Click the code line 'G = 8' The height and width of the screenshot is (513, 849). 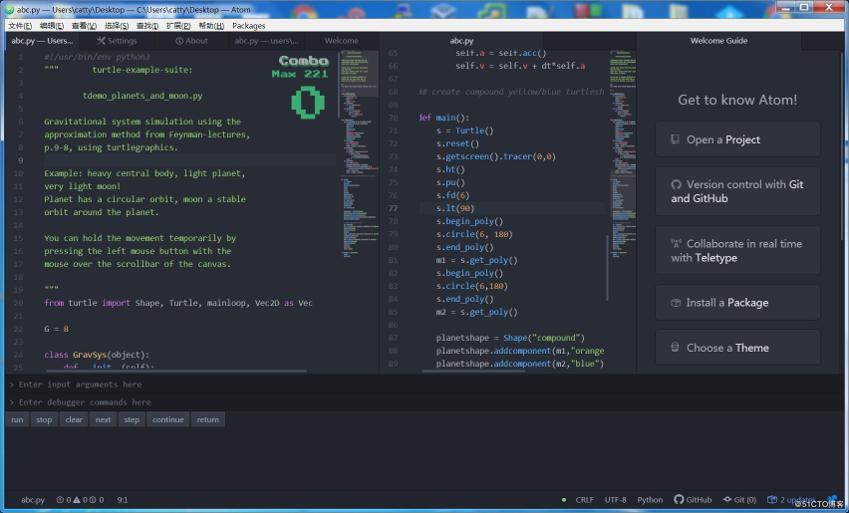point(56,329)
